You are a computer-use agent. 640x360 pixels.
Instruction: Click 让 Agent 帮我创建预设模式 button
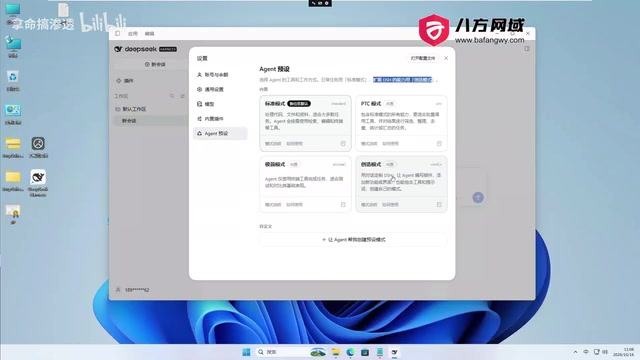(353, 240)
